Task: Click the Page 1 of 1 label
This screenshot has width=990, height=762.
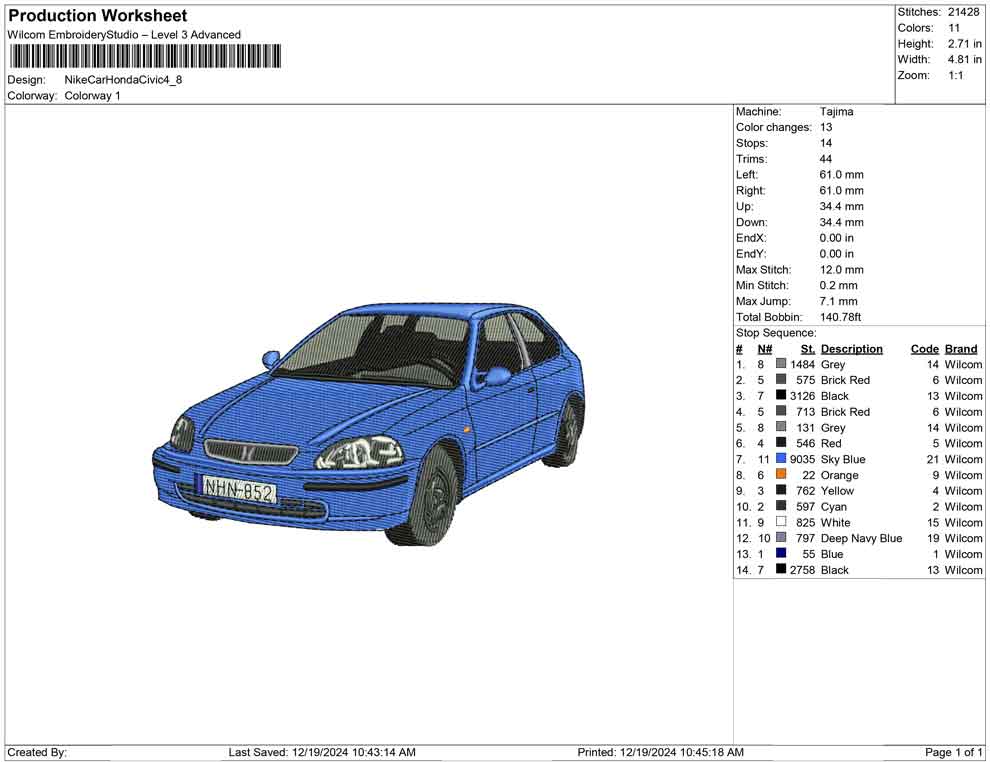Action: pos(952,752)
